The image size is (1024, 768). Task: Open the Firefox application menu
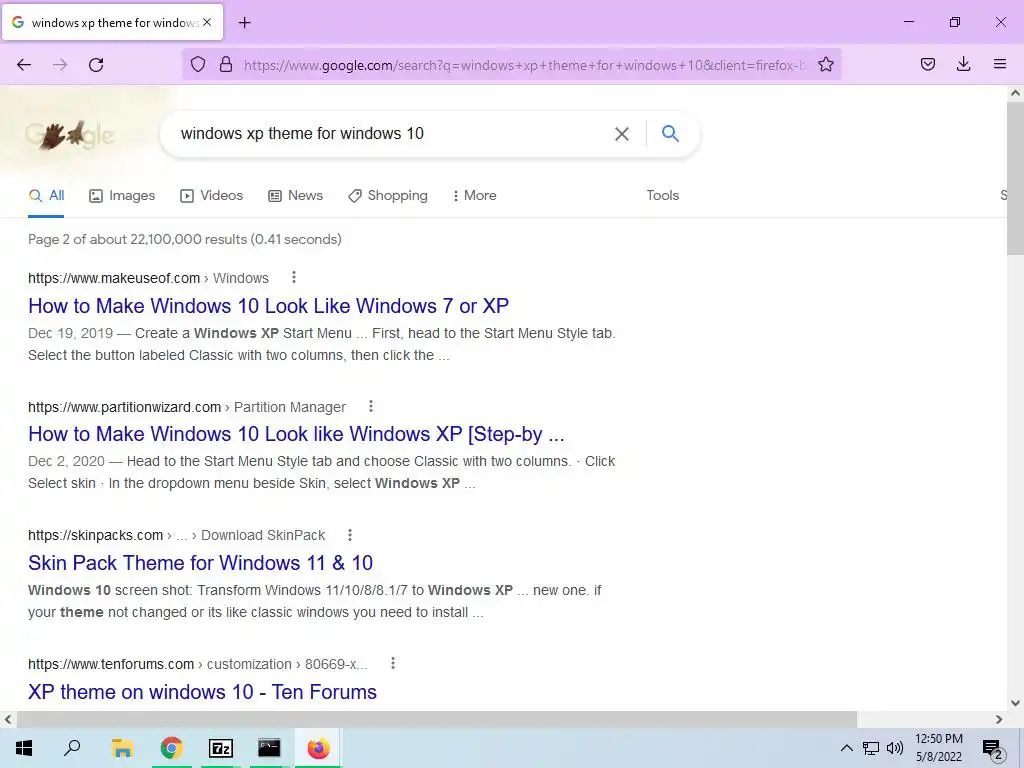(x=1000, y=64)
